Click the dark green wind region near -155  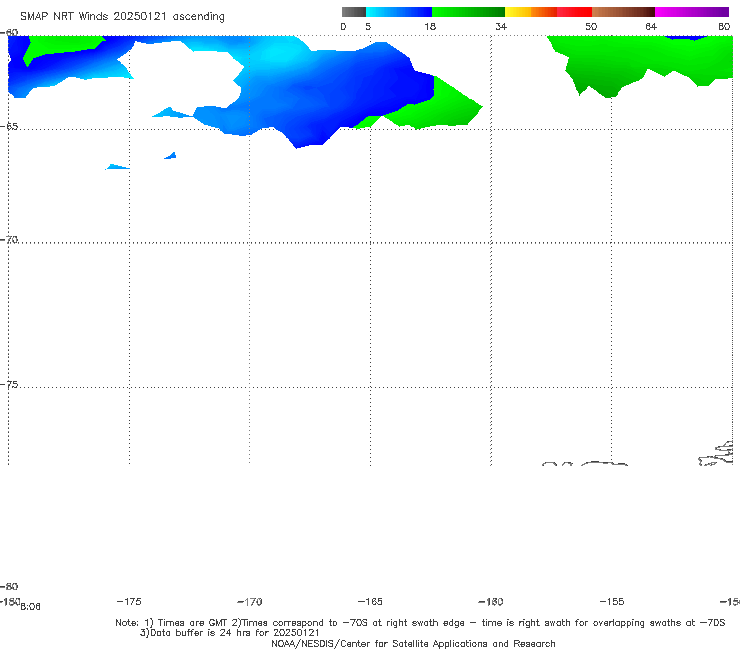pos(609,85)
